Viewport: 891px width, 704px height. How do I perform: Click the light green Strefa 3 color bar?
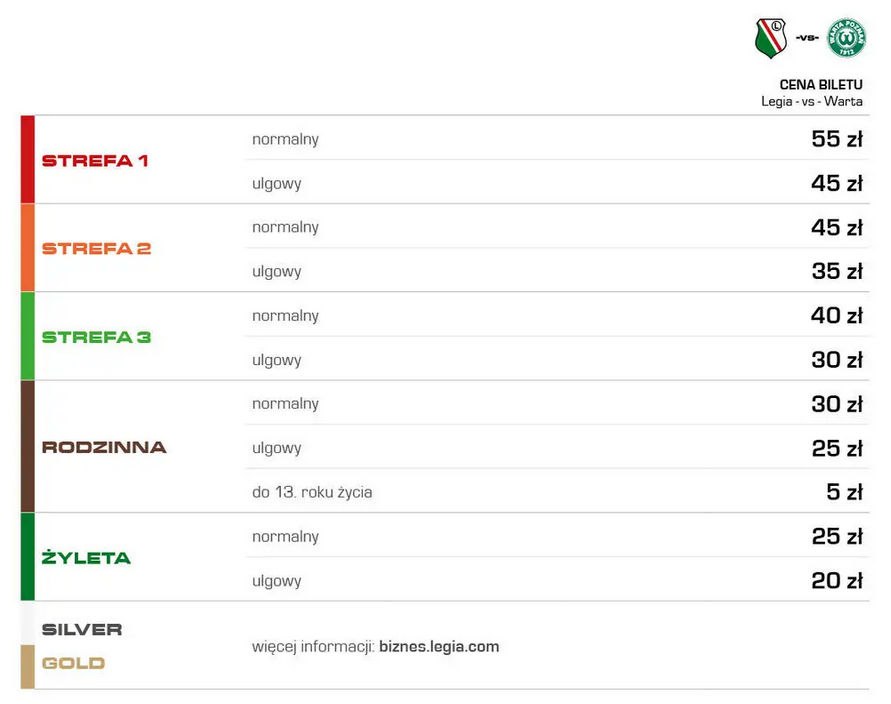[x=27, y=336]
